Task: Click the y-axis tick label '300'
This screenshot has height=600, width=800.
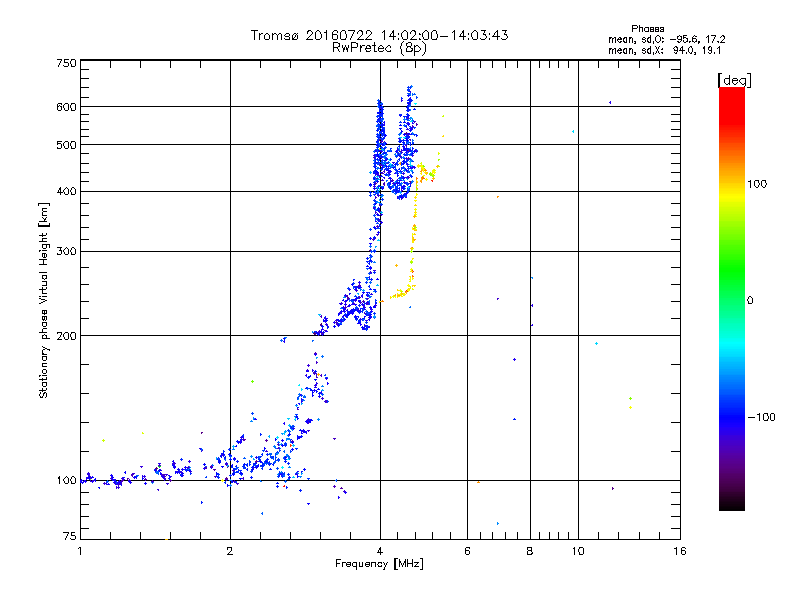Action: [x=67, y=252]
